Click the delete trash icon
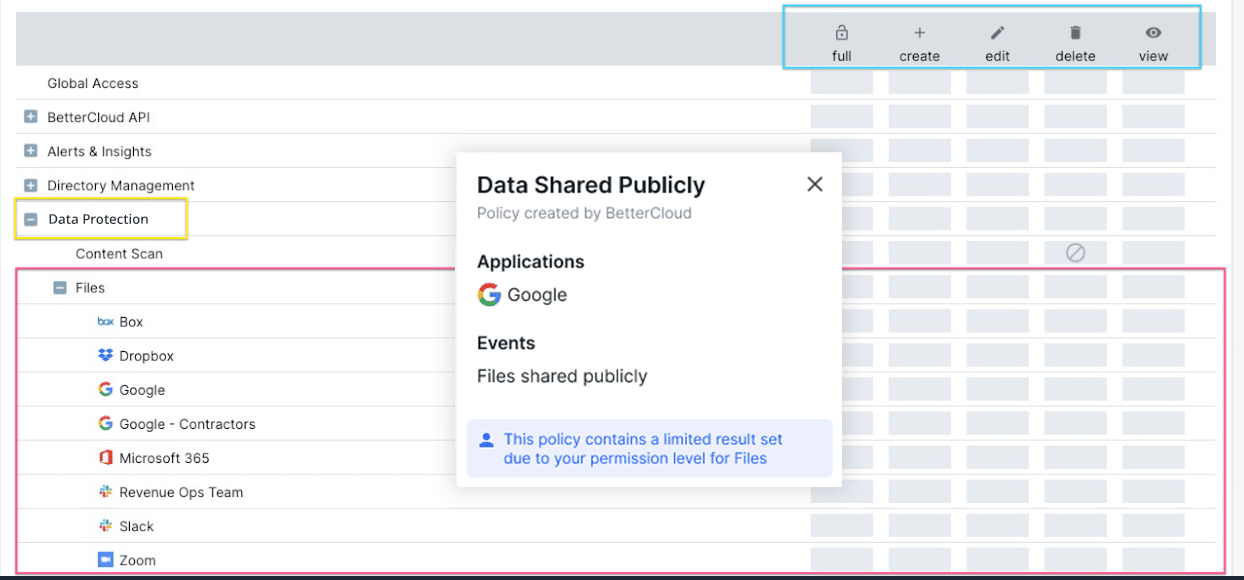Image resolution: width=1244 pixels, height=580 pixels. coord(1075,33)
